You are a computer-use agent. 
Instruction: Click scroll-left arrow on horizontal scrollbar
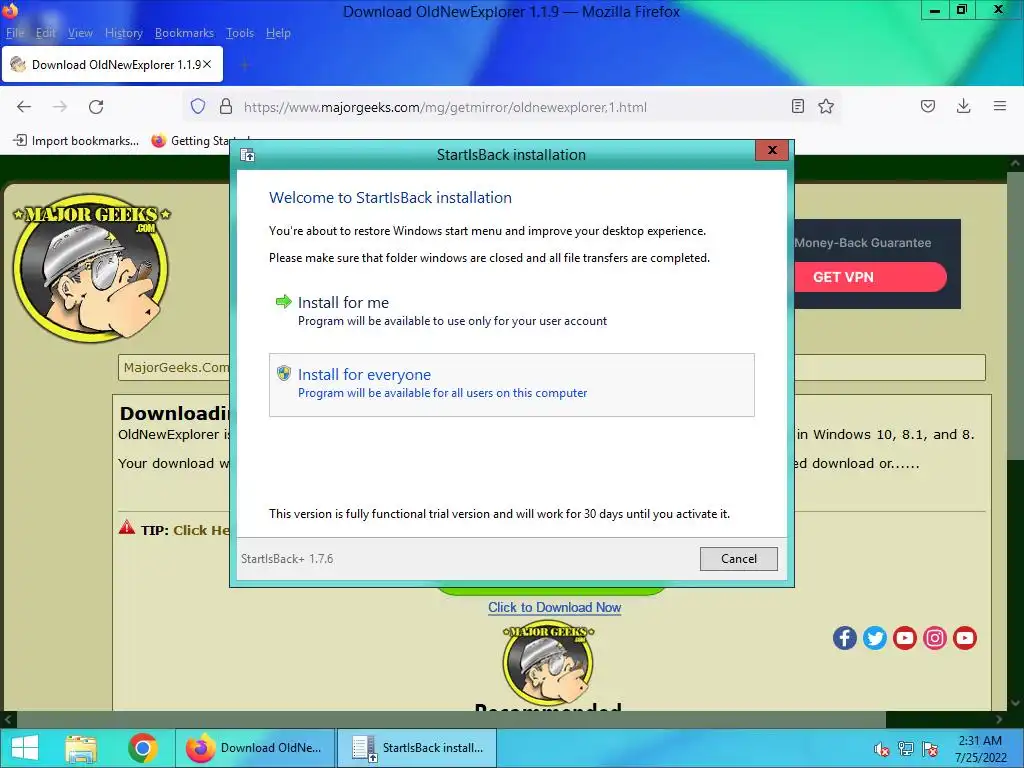7,720
